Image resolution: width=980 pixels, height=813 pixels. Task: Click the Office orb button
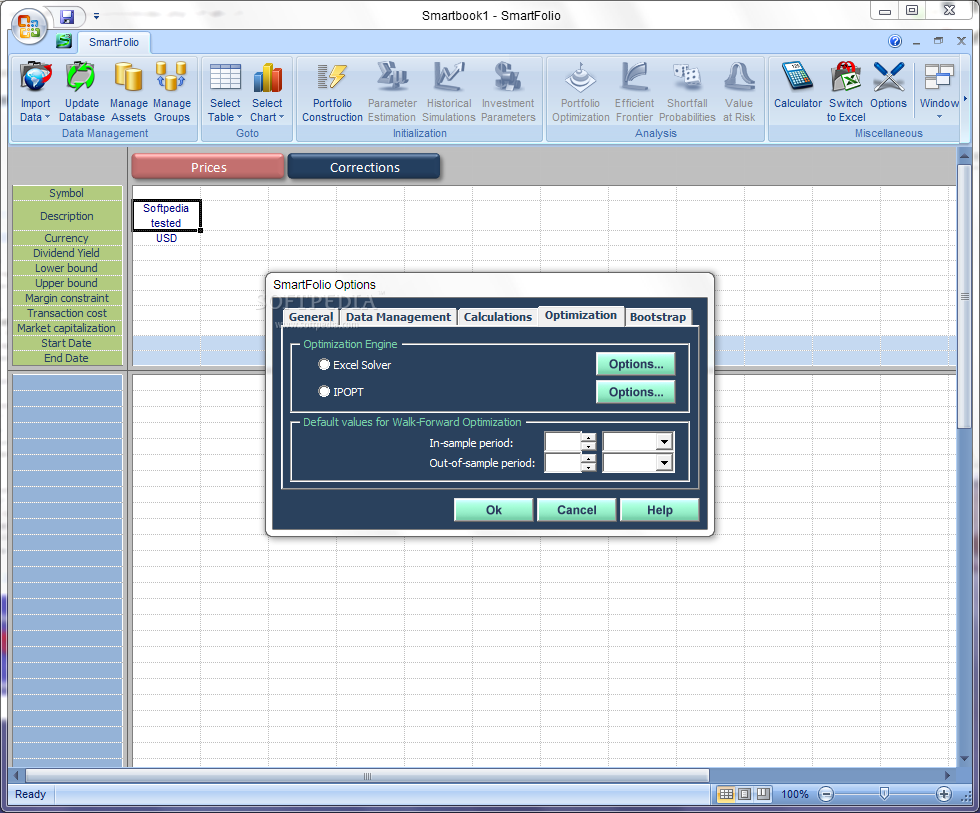coord(29,27)
